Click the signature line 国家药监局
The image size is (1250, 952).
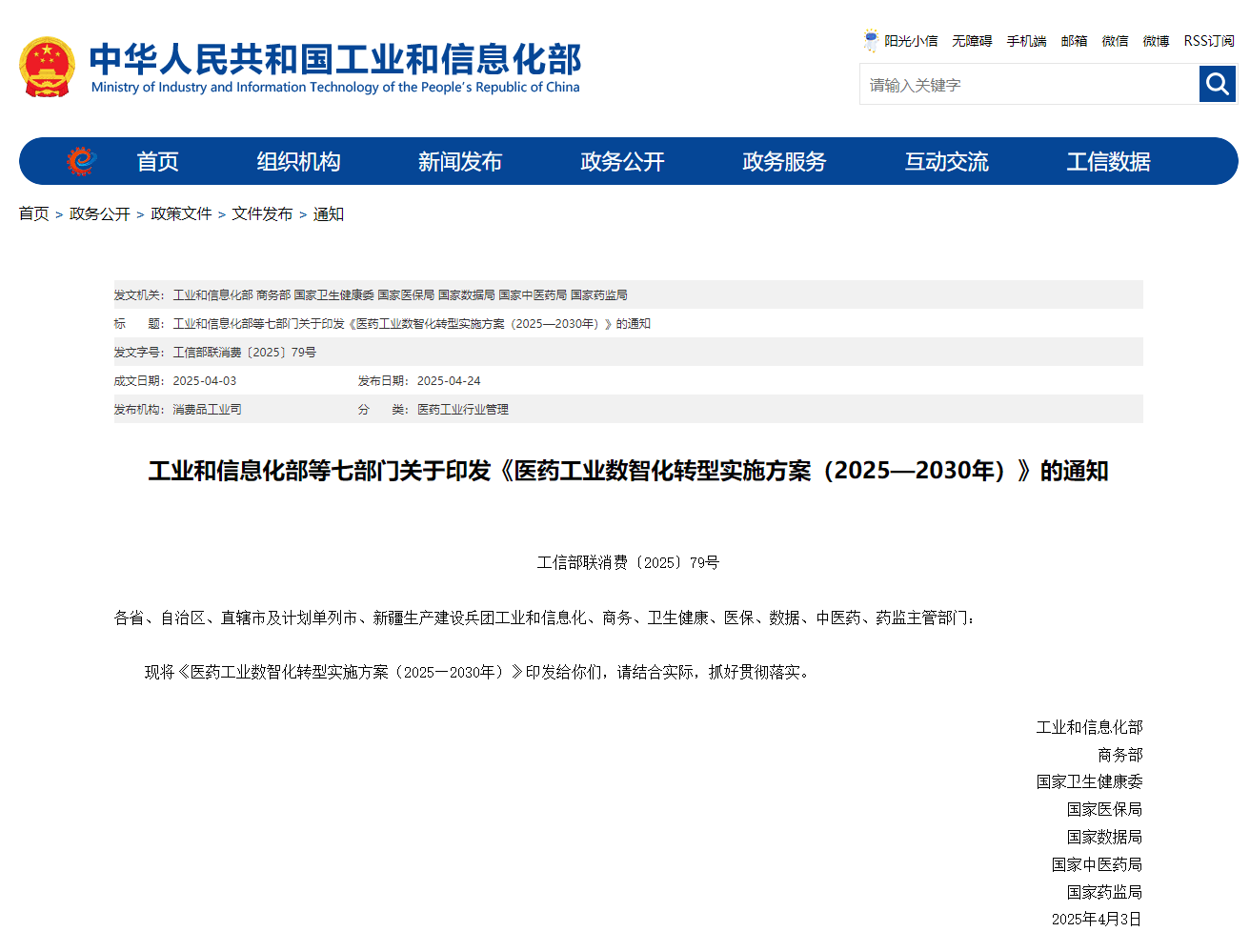[1105, 892]
